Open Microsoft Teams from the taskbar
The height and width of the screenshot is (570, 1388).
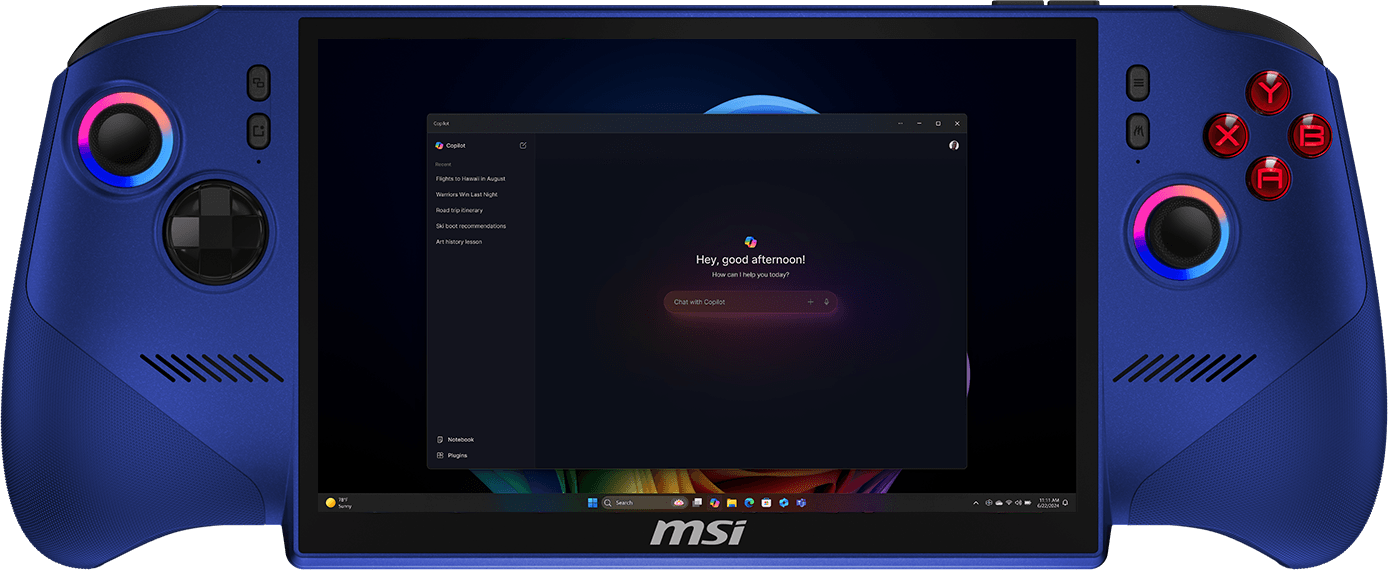click(x=801, y=502)
